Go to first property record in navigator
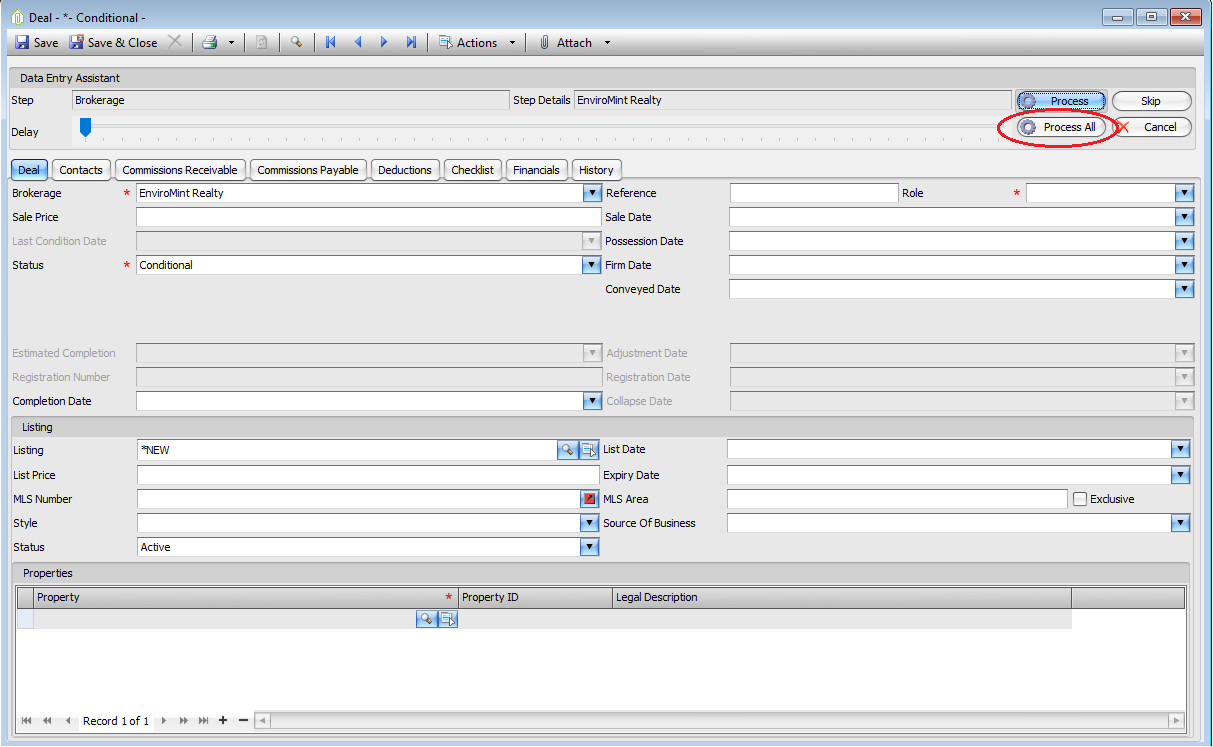 point(26,721)
